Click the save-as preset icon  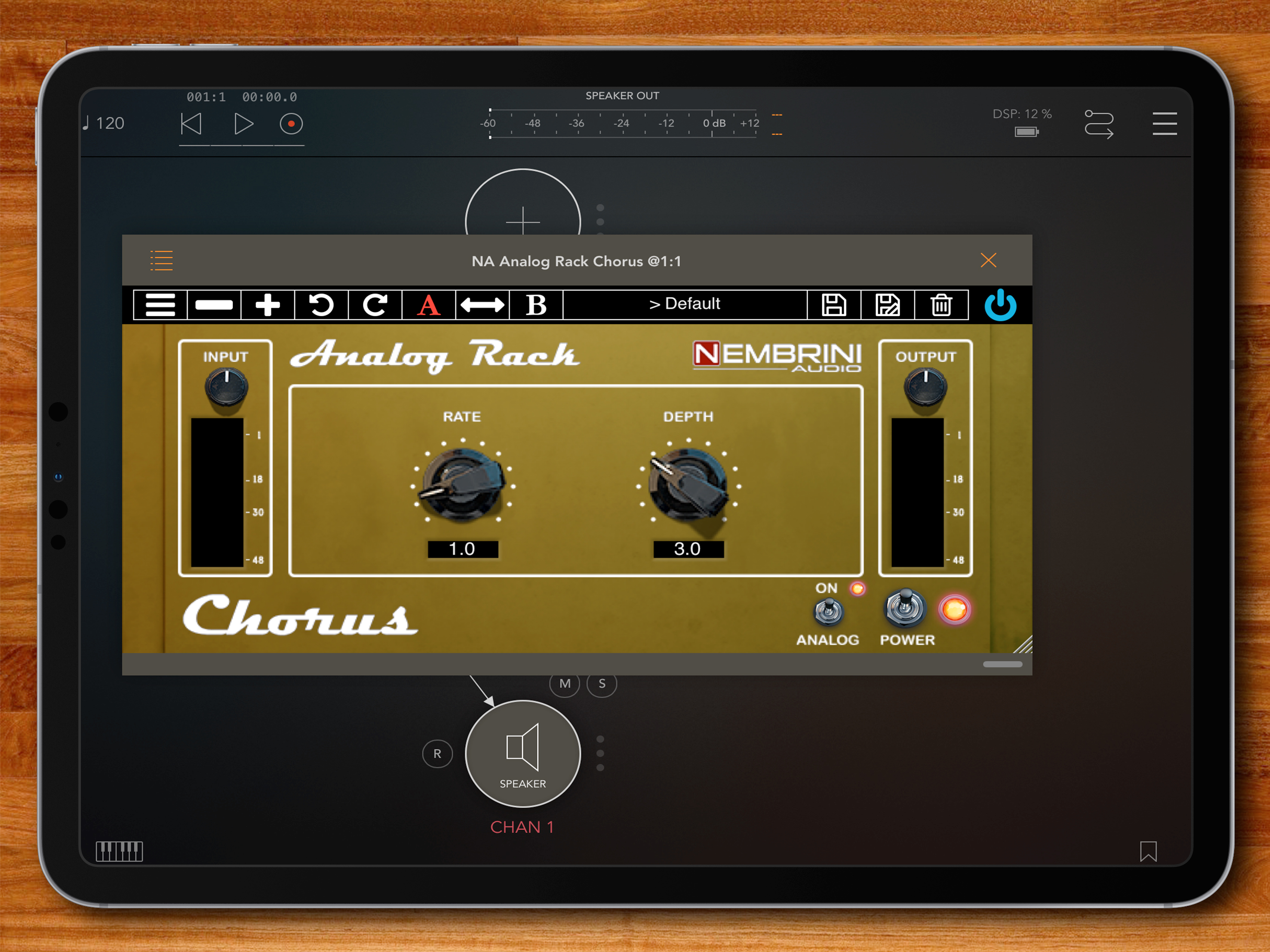[x=887, y=304]
